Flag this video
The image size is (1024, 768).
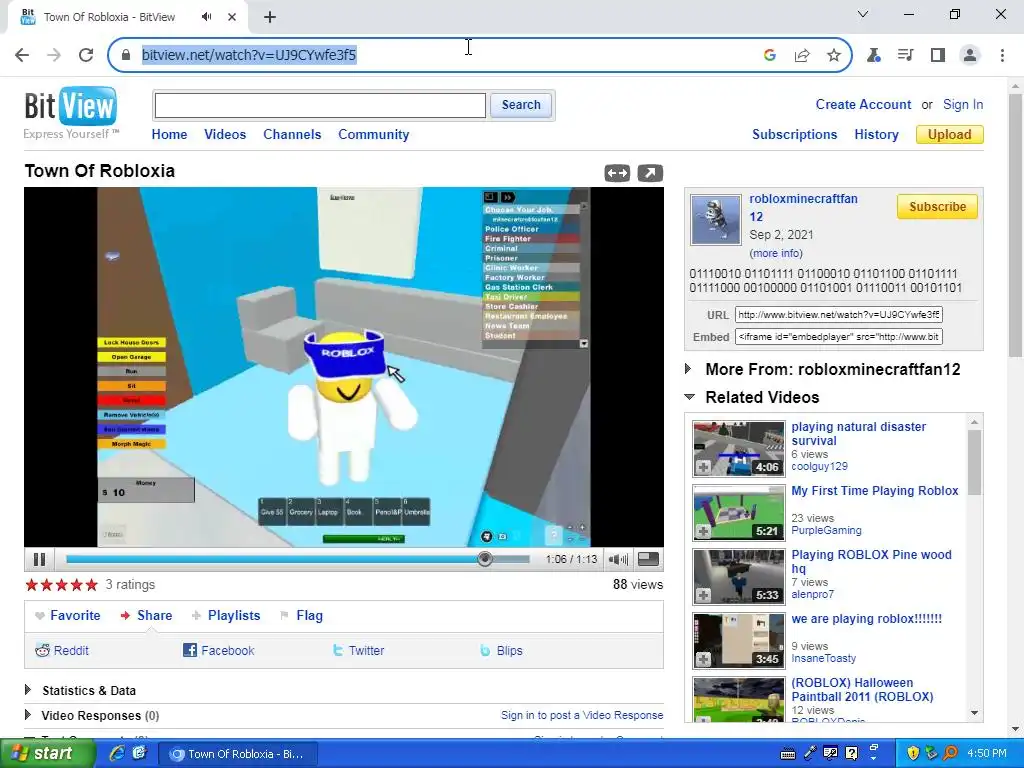(302, 615)
